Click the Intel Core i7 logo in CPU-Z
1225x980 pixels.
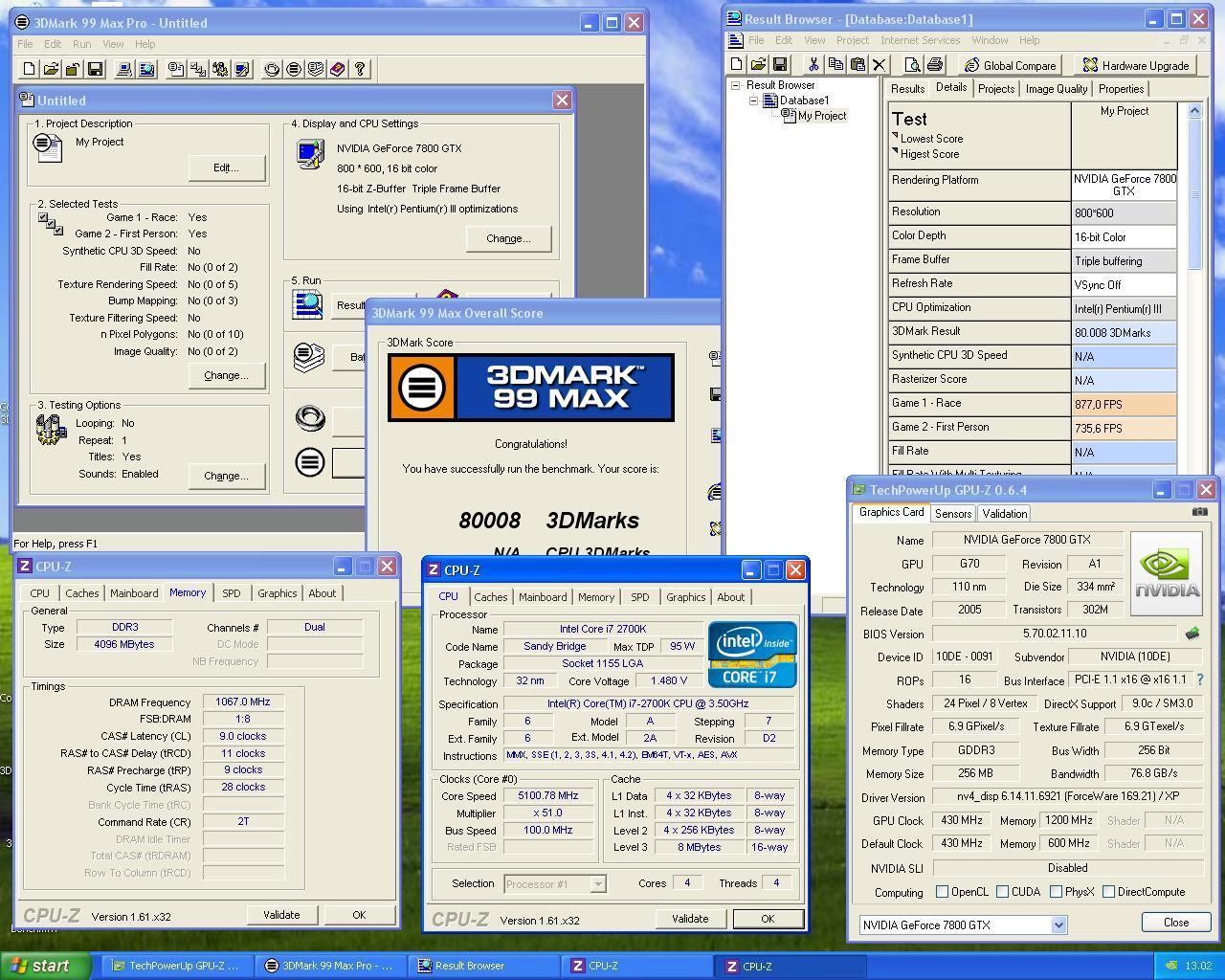coord(752,655)
